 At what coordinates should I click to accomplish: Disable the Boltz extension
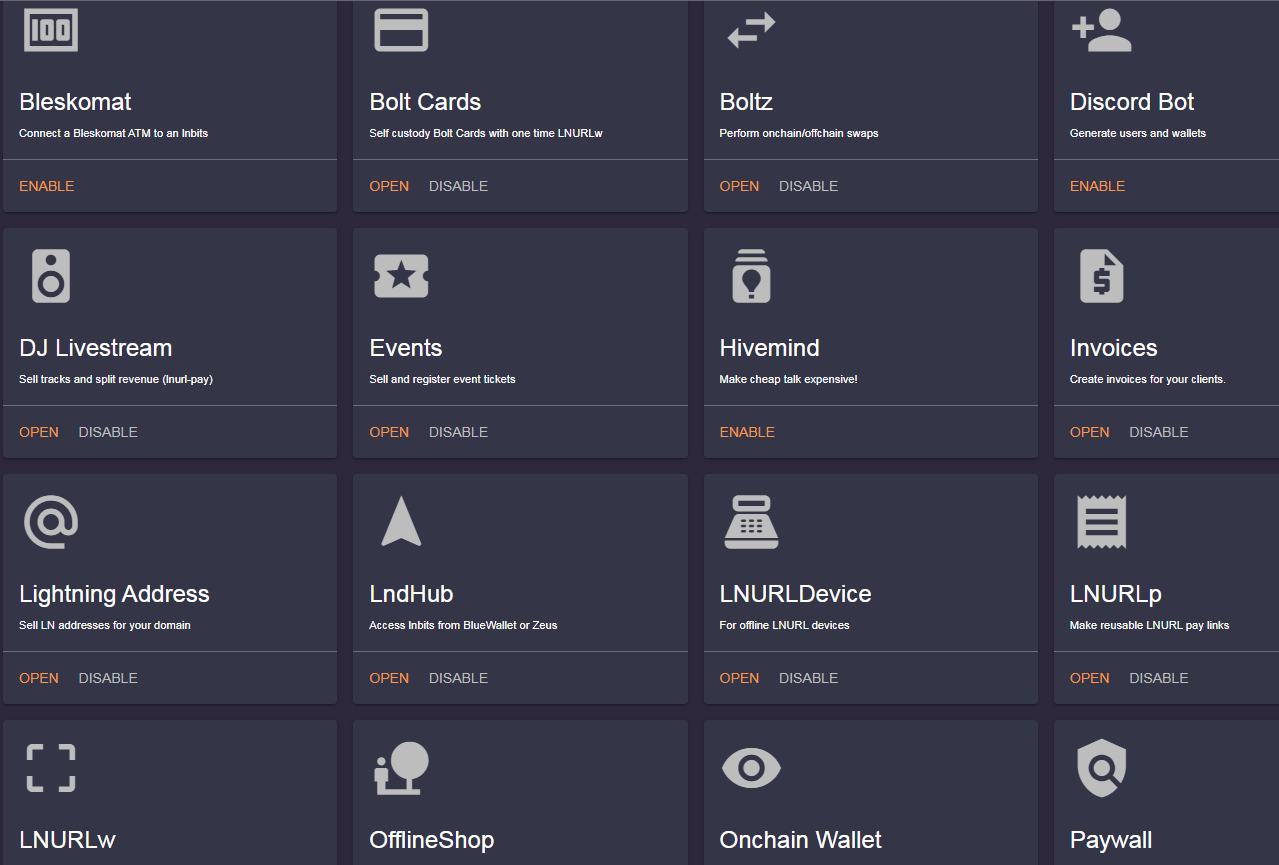click(808, 186)
